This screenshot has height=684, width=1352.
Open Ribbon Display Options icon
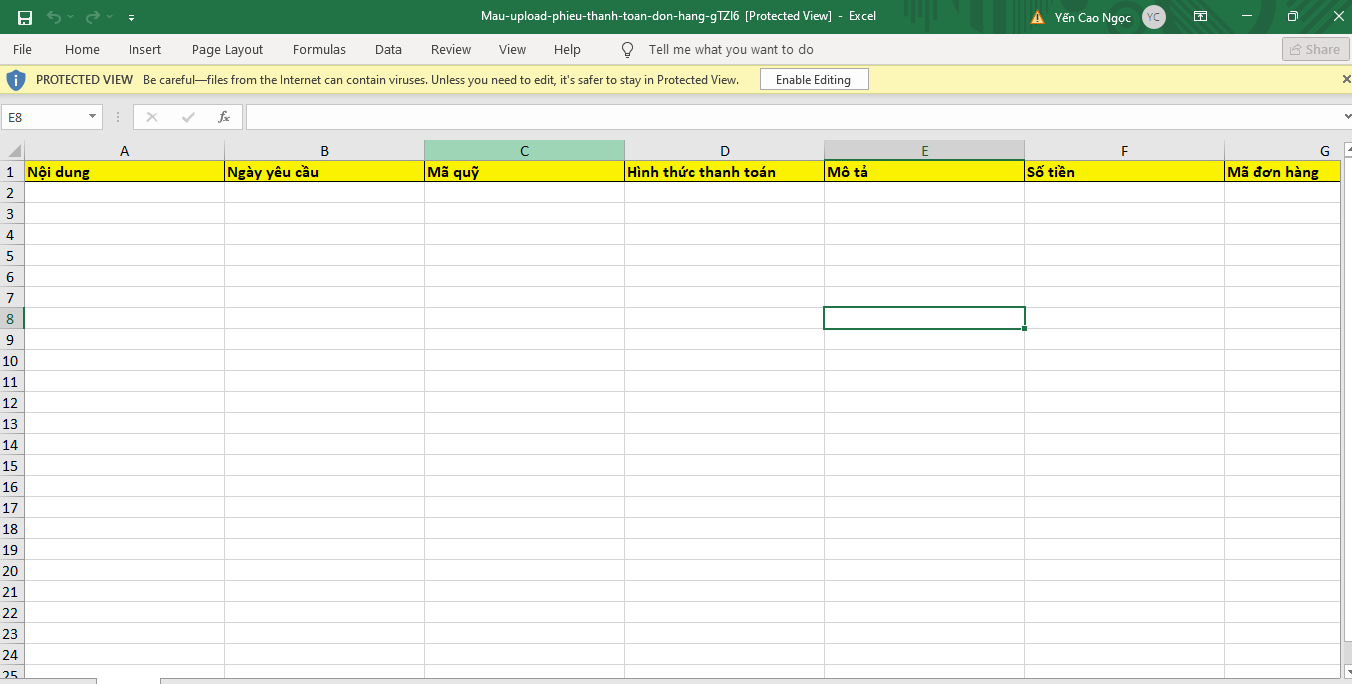pyautogui.click(x=1200, y=17)
